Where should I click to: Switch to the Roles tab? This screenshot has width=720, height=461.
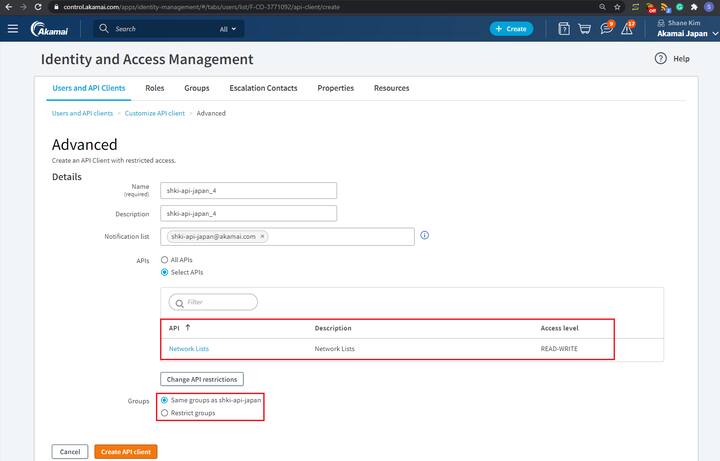(154, 88)
